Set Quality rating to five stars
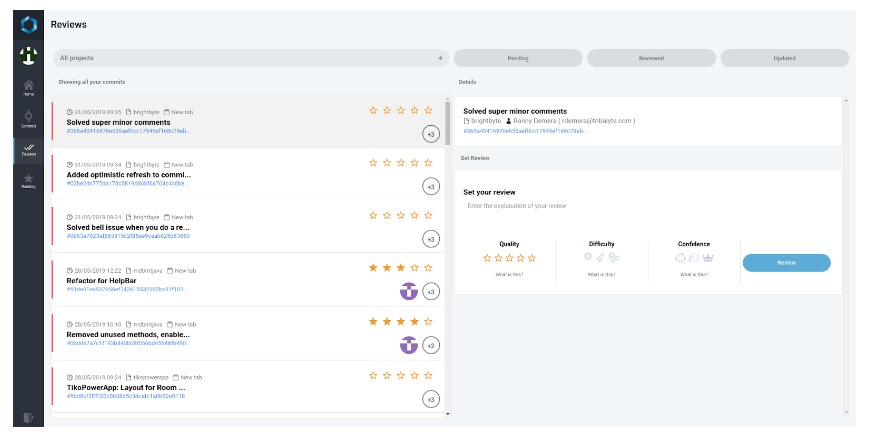 click(x=533, y=258)
